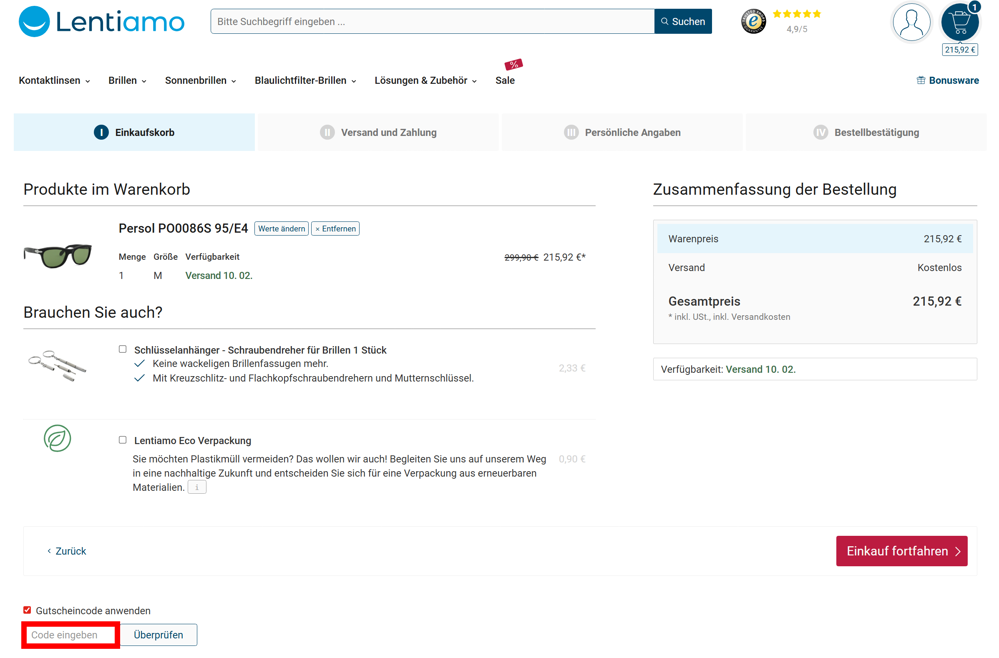Expand the Brillen menu
The height and width of the screenshot is (658, 999).
[x=127, y=80]
